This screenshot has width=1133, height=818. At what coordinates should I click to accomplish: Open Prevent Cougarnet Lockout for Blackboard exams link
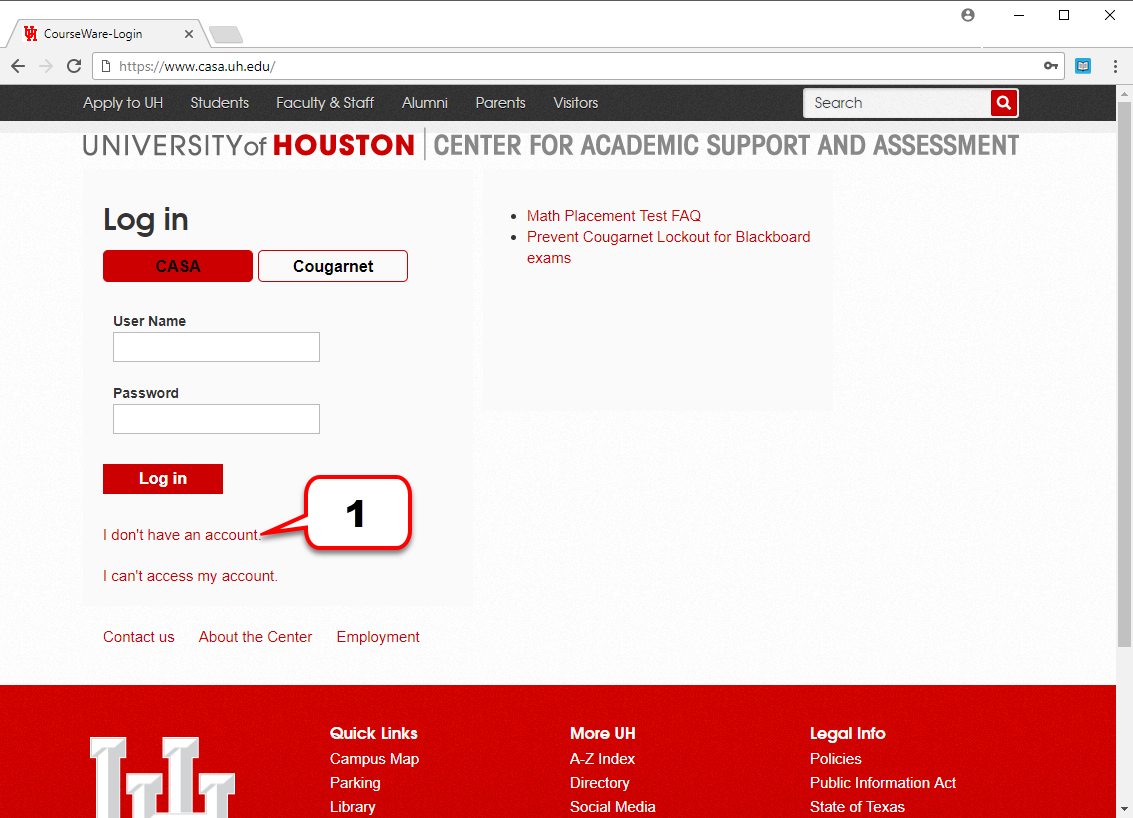coord(668,247)
